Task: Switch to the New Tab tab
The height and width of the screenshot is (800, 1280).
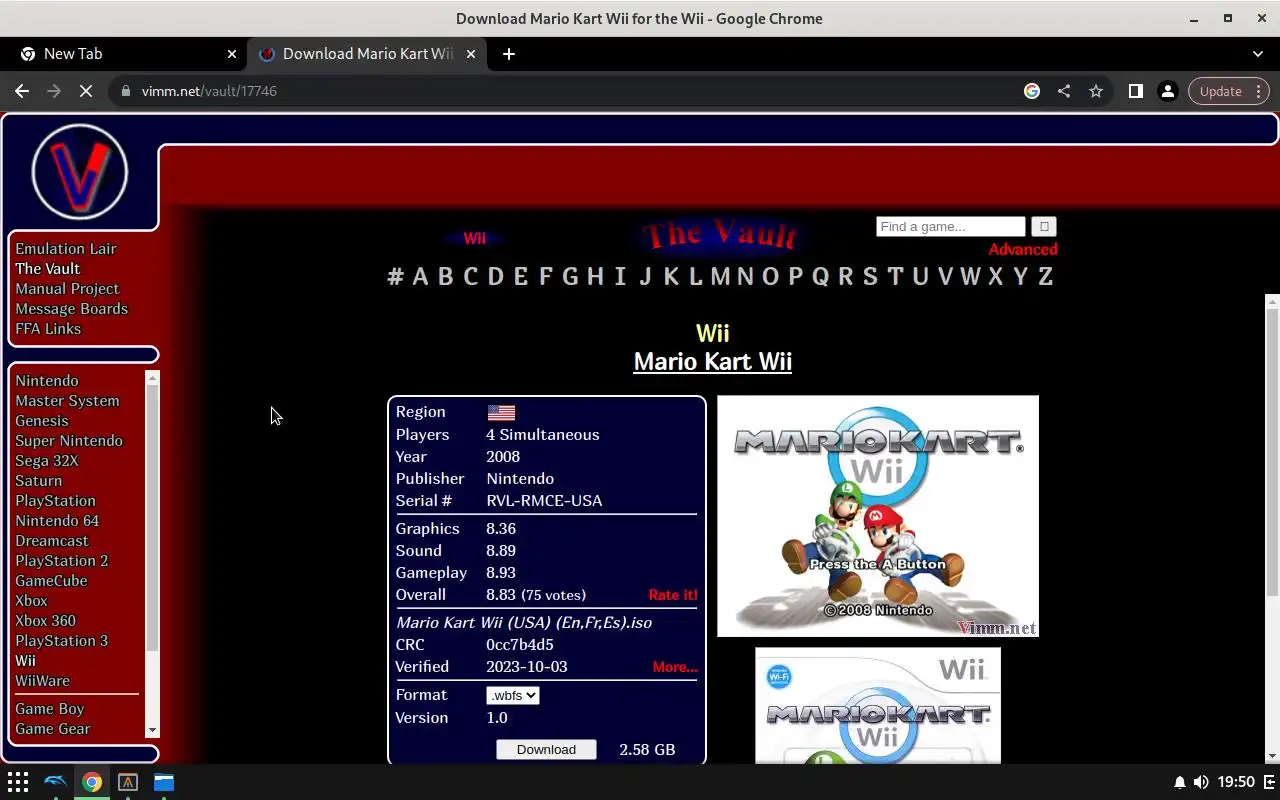Action: (126, 54)
